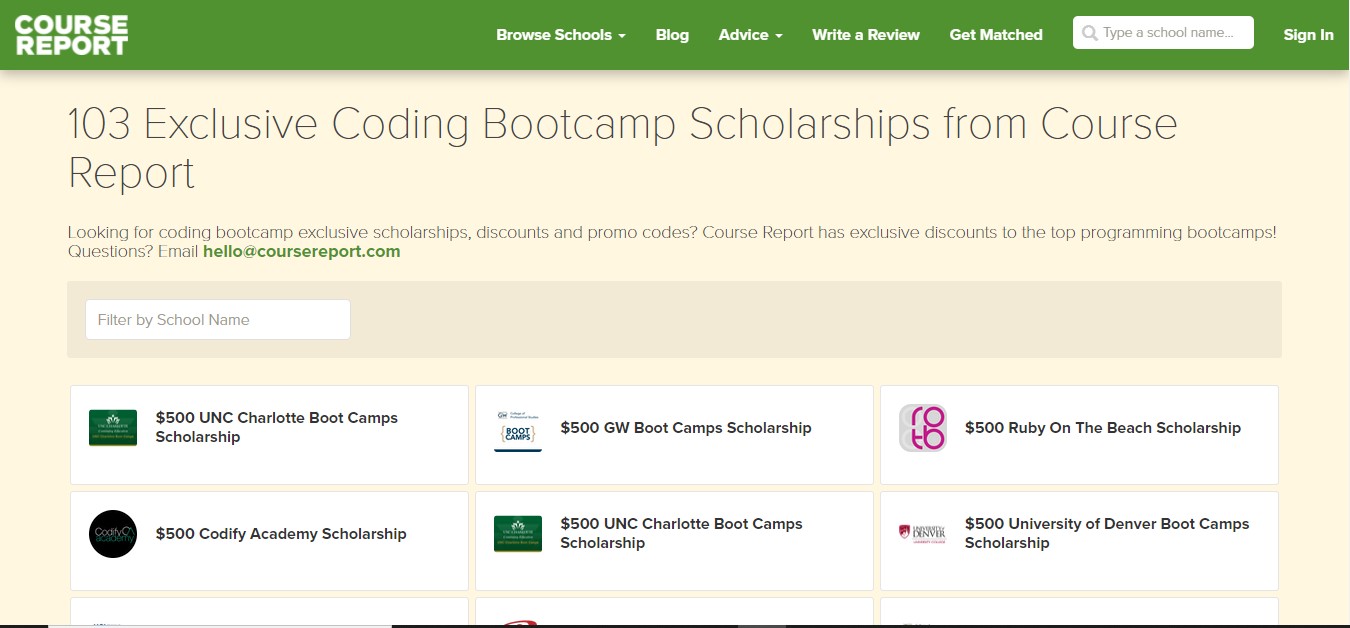
Task: Open the Write a Review page
Action: point(866,35)
